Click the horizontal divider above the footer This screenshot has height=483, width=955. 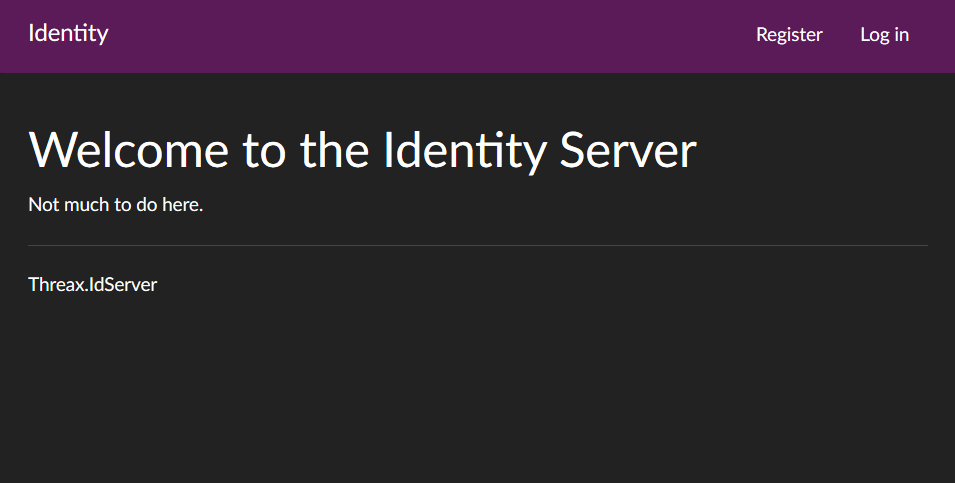click(x=478, y=245)
